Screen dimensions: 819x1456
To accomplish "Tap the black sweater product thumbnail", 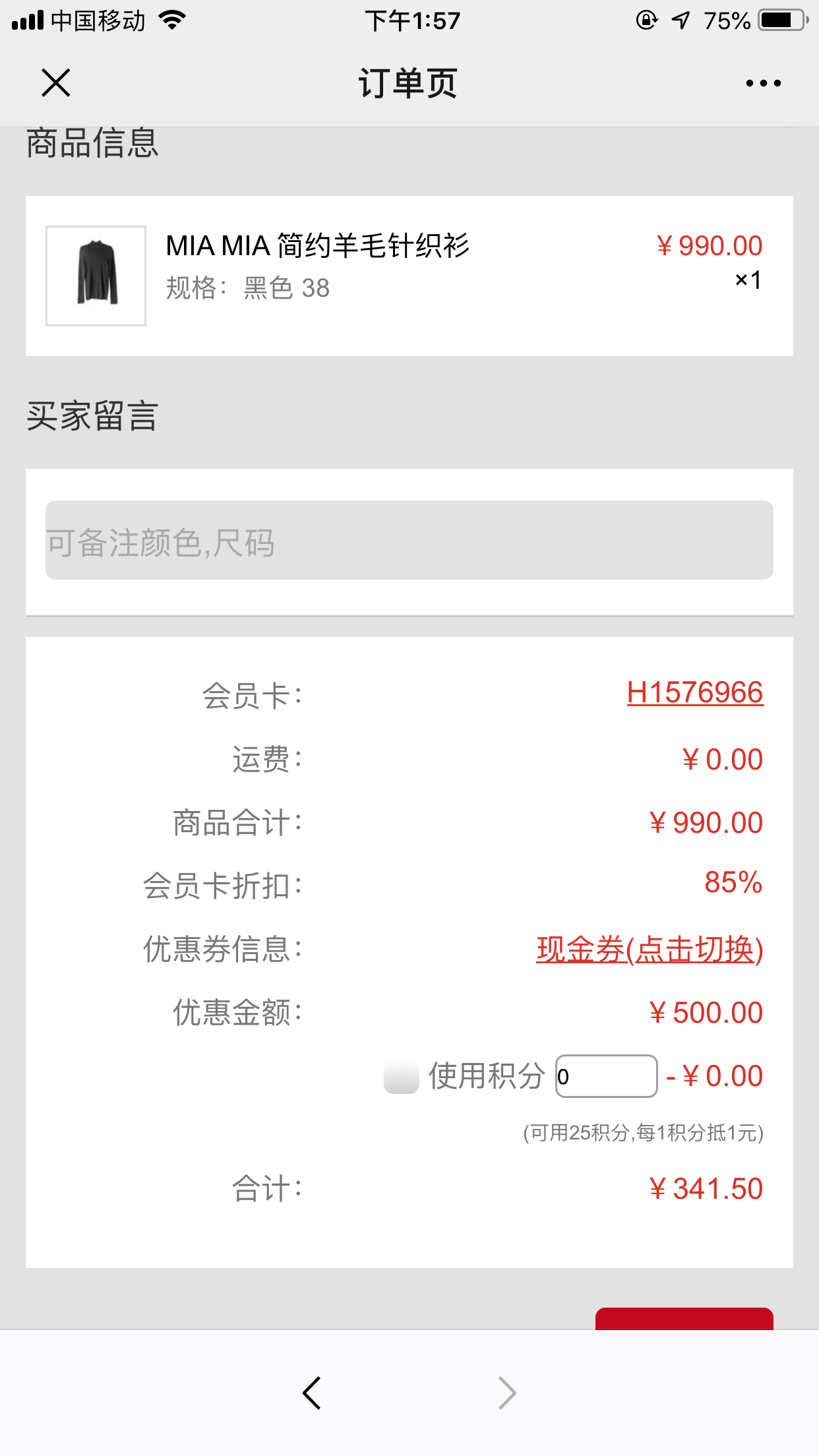I will 96,276.
